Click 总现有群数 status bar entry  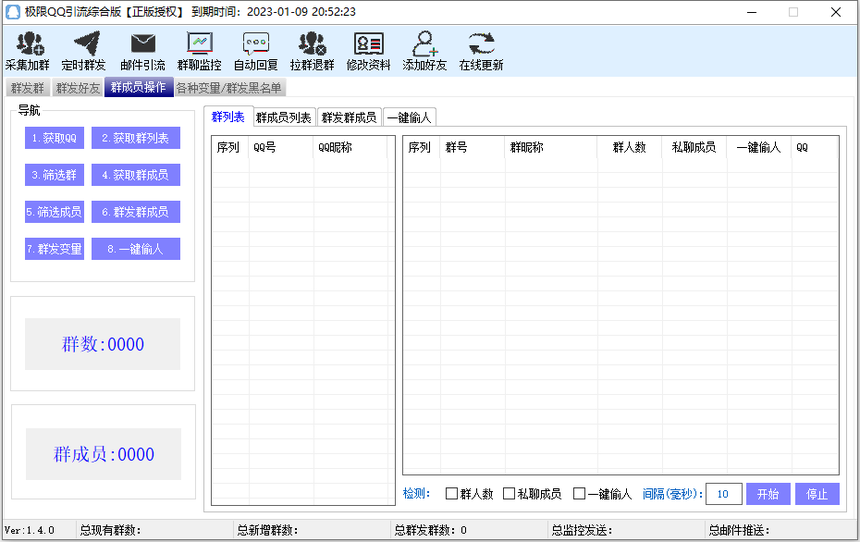(110, 530)
